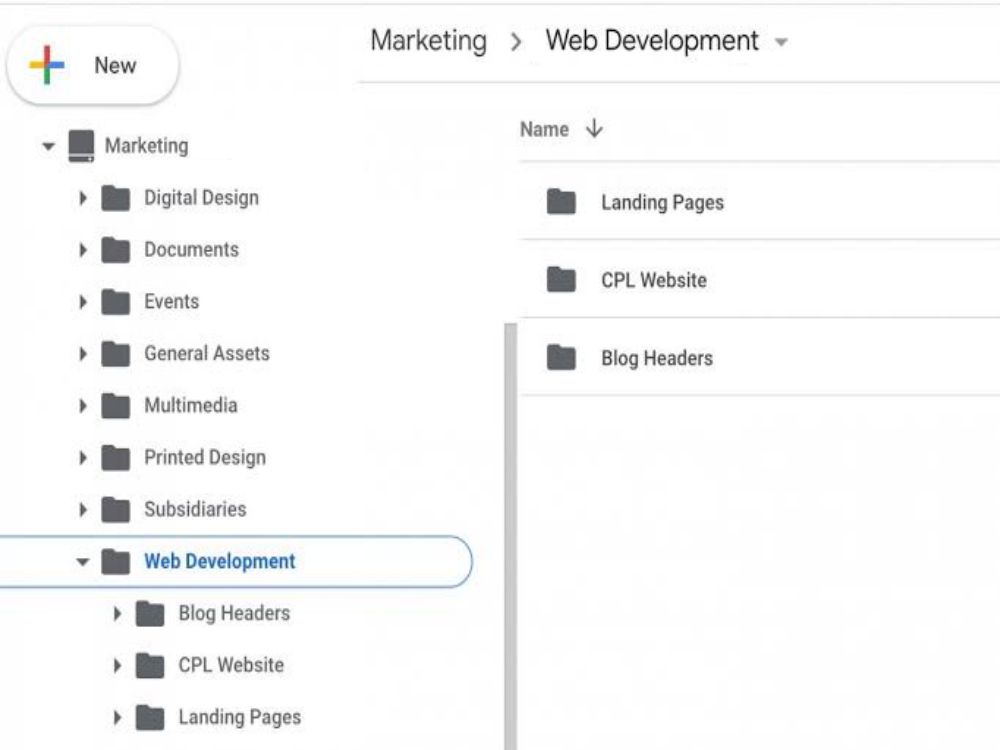Click the New button with plus icon
The height and width of the screenshot is (750, 1000).
click(x=93, y=65)
